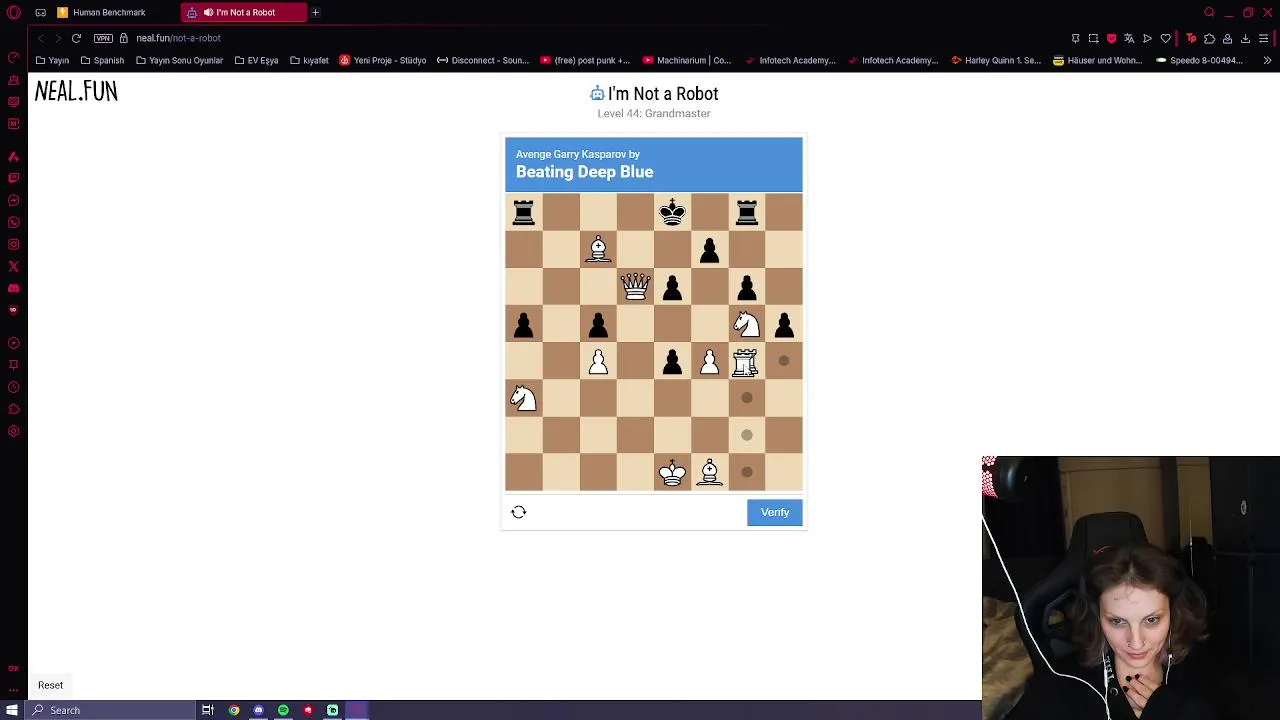Click the Verify button under the chessboard
The width and height of the screenshot is (1280, 720).
[774, 512]
